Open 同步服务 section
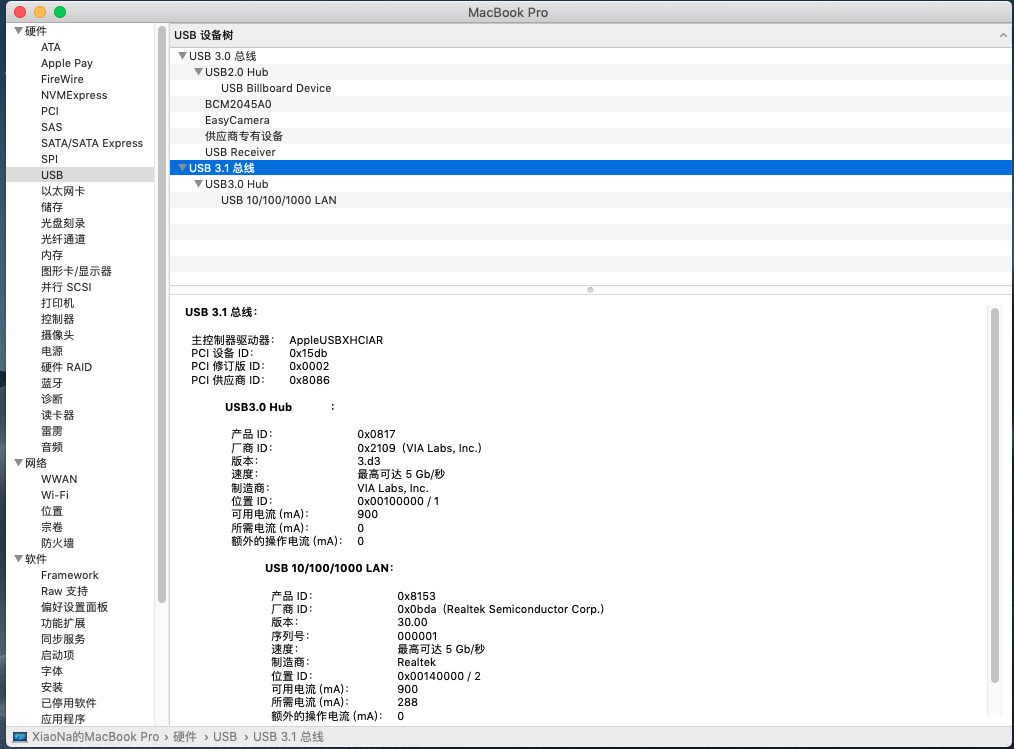 tap(63, 639)
